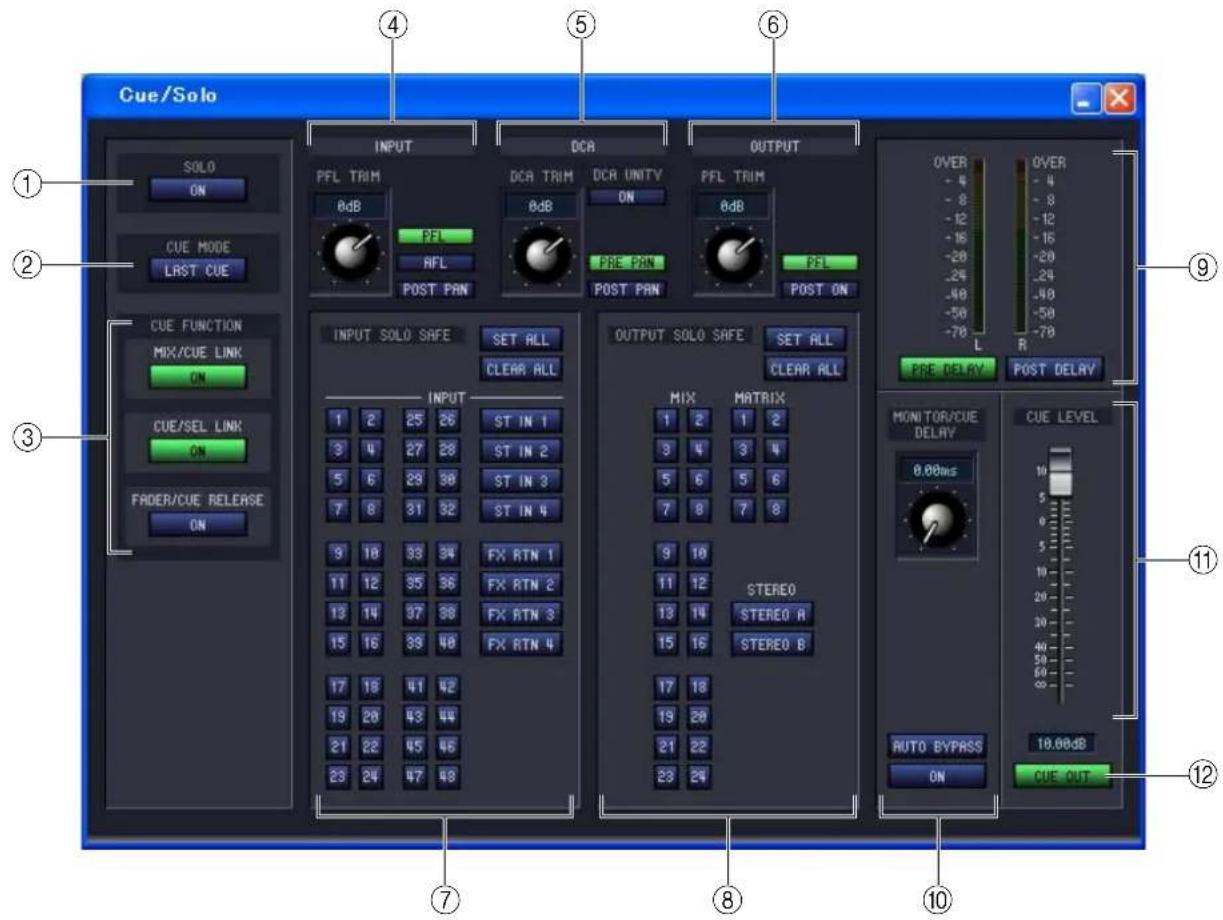
Task: Toggle input channel 48 solo safe
Action: tap(446, 776)
